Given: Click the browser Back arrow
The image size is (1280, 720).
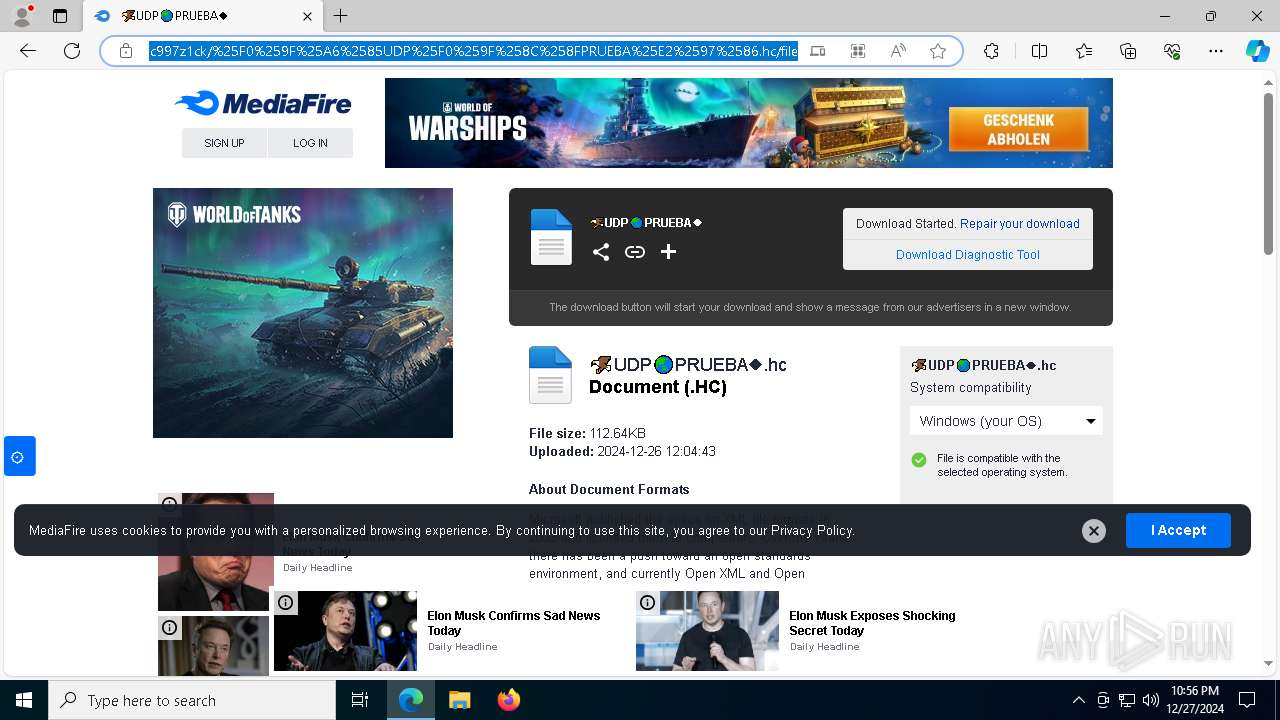Looking at the screenshot, I should pyautogui.click(x=28, y=51).
